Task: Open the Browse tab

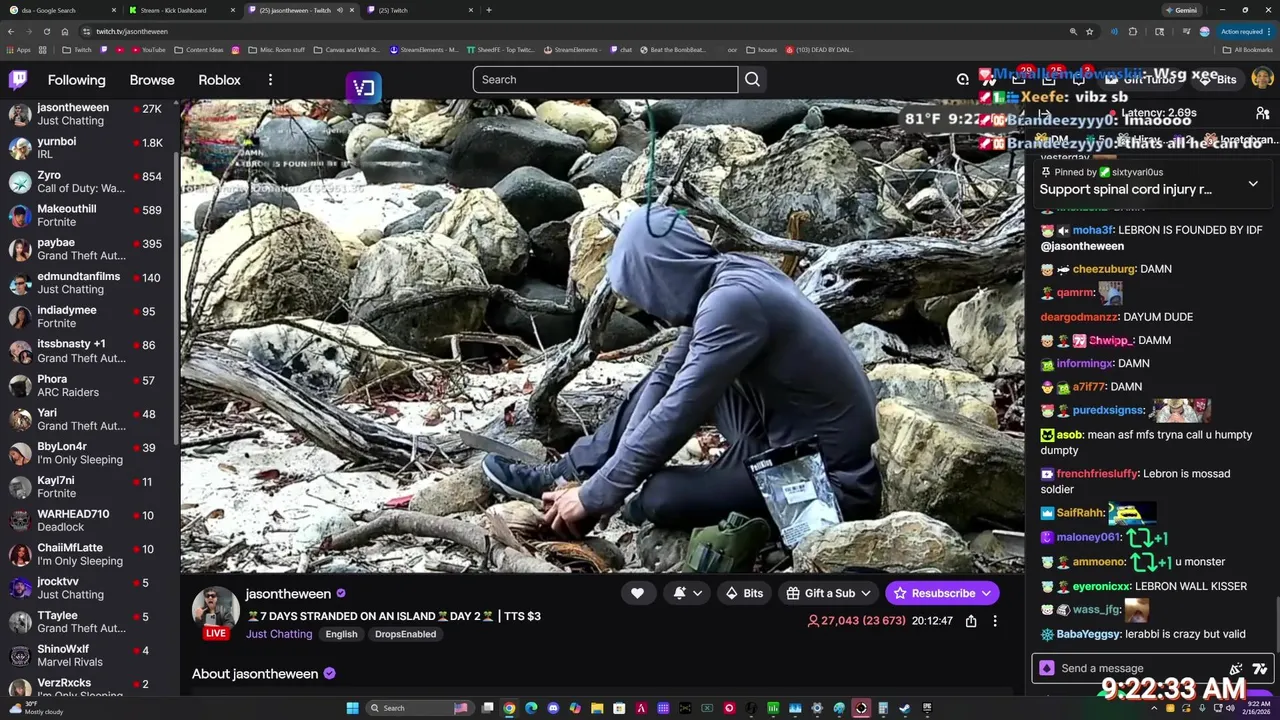Action: pyautogui.click(x=152, y=80)
